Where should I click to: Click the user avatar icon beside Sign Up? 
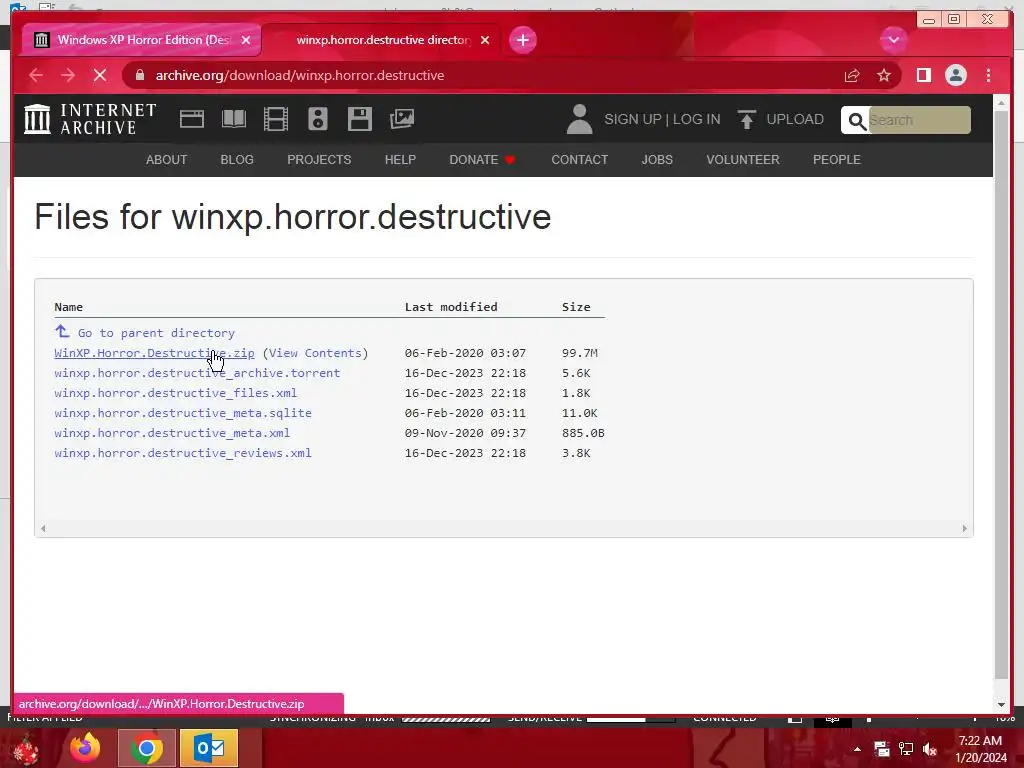point(579,119)
